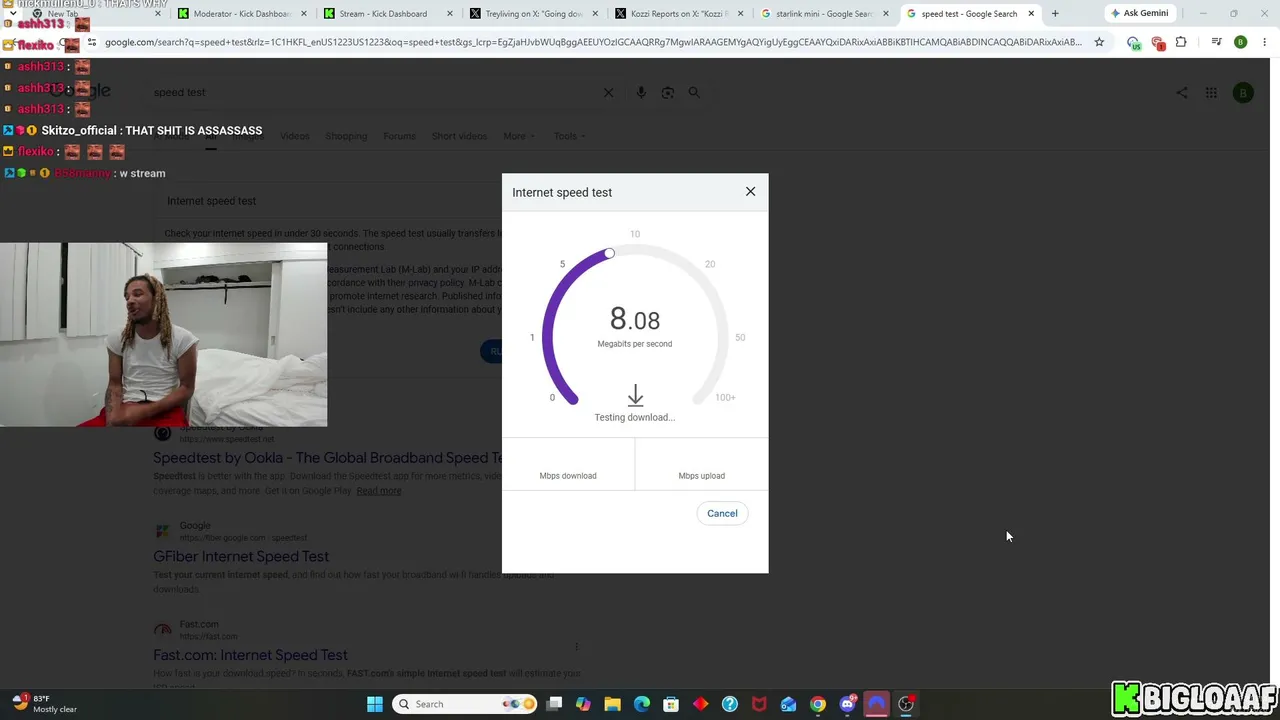Image resolution: width=1280 pixels, height=720 pixels.
Task: Click the magnifier search submit icon
Action: pyautogui.click(x=694, y=92)
